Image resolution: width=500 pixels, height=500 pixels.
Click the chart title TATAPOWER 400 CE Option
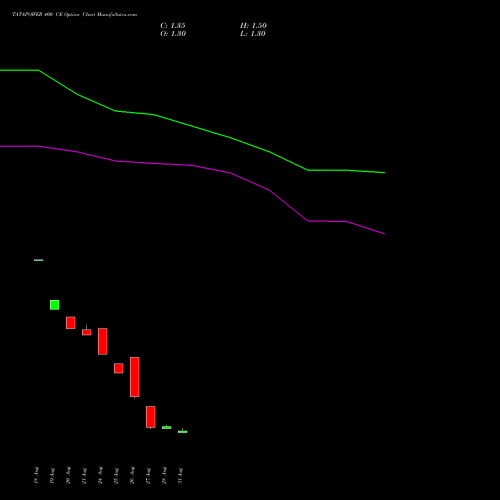click(46, 15)
